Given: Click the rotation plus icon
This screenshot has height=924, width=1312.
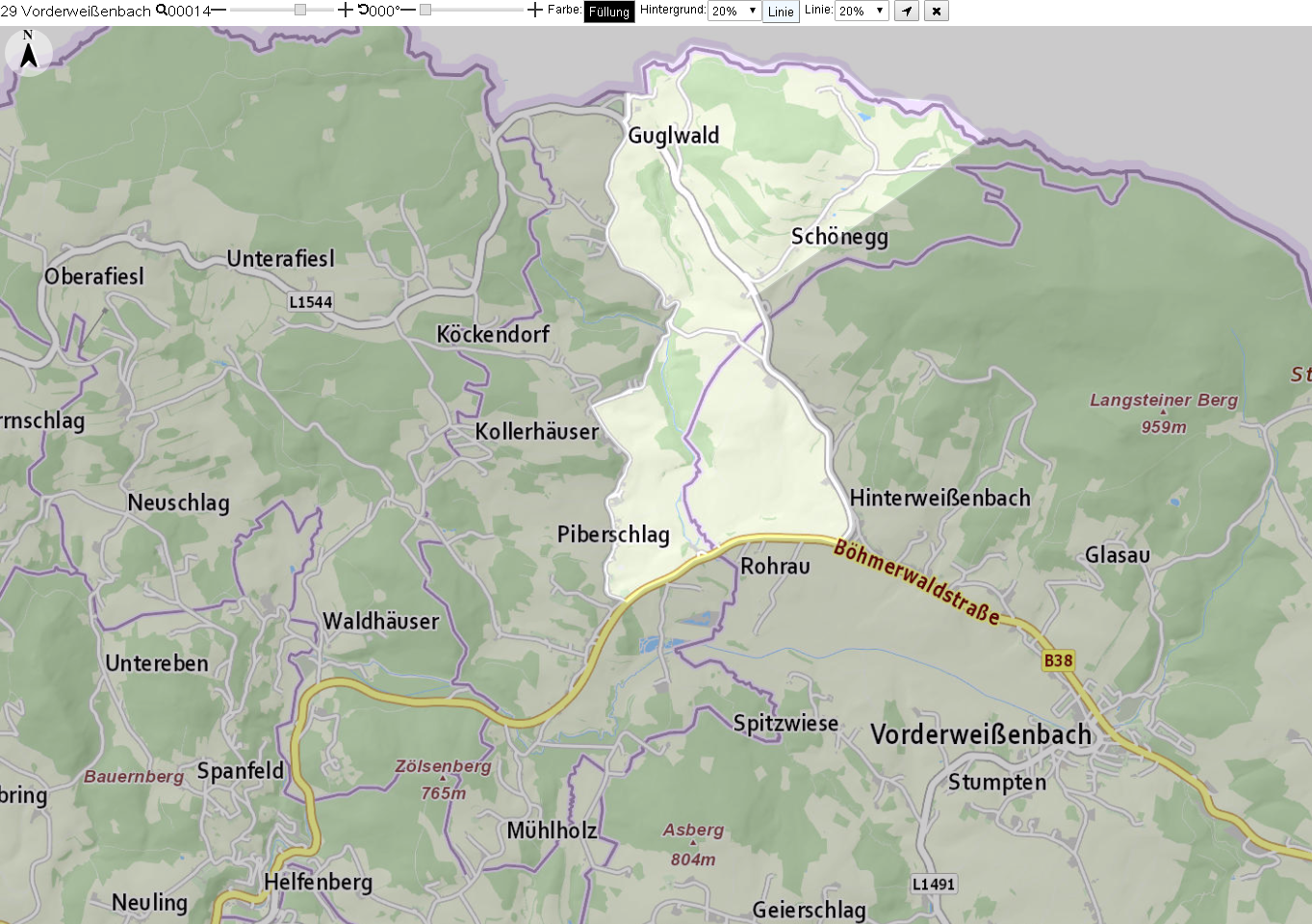Looking at the screenshot, I should coord(534,10).
